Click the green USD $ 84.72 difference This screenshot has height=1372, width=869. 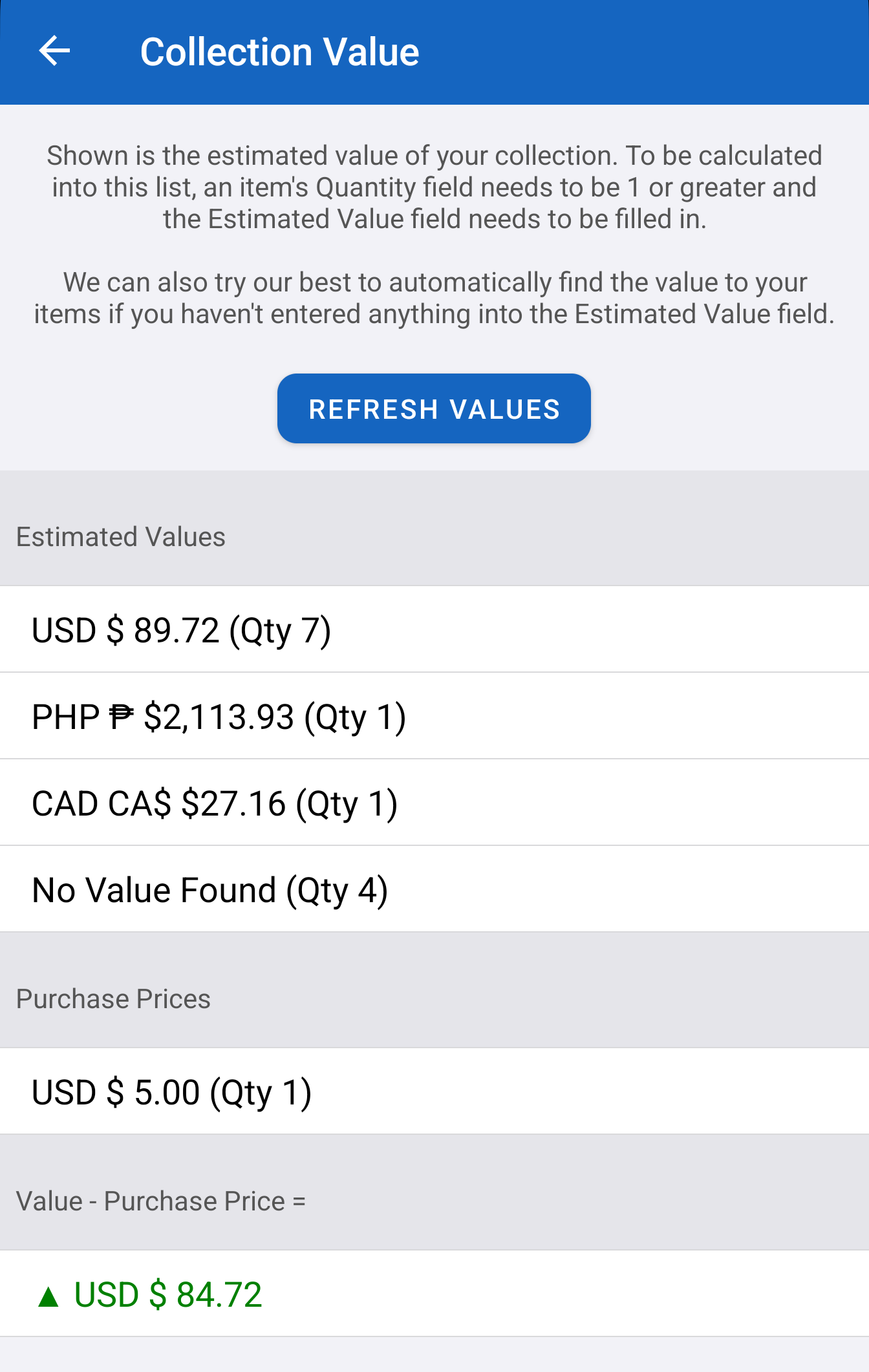click(x=168, y=1295)
